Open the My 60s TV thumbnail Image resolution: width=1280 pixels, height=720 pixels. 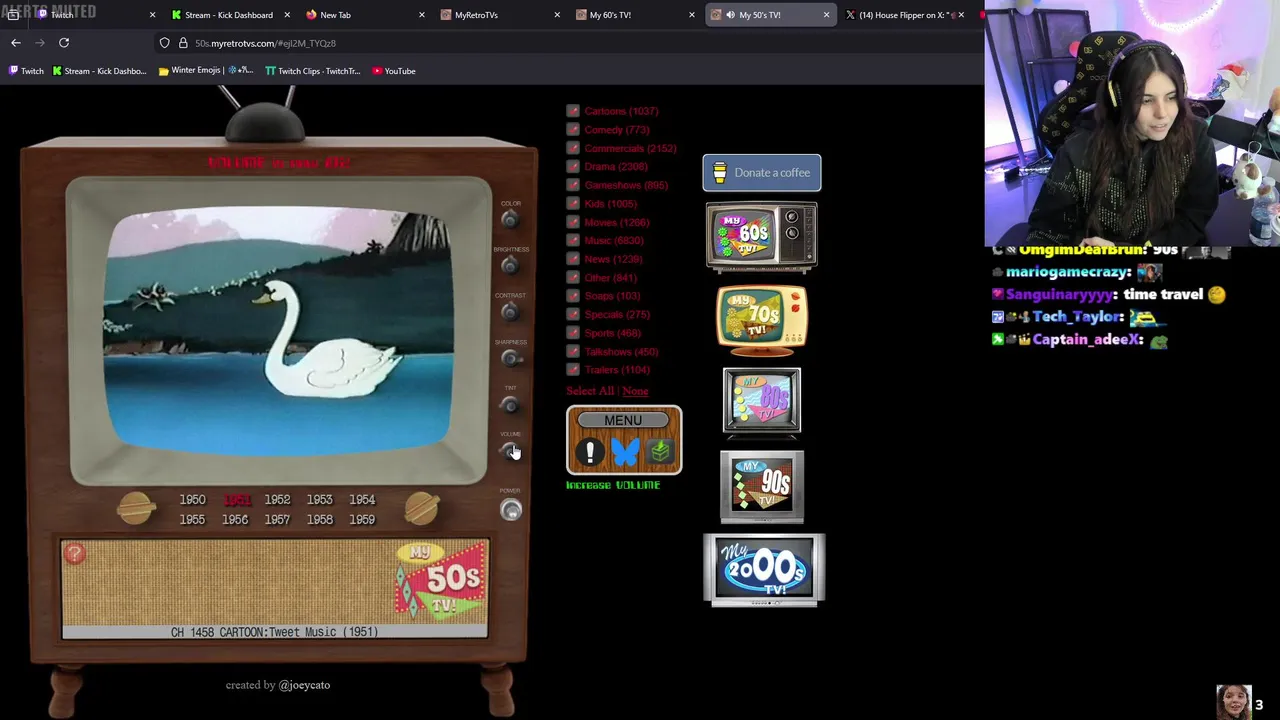[x=762, y=238]
